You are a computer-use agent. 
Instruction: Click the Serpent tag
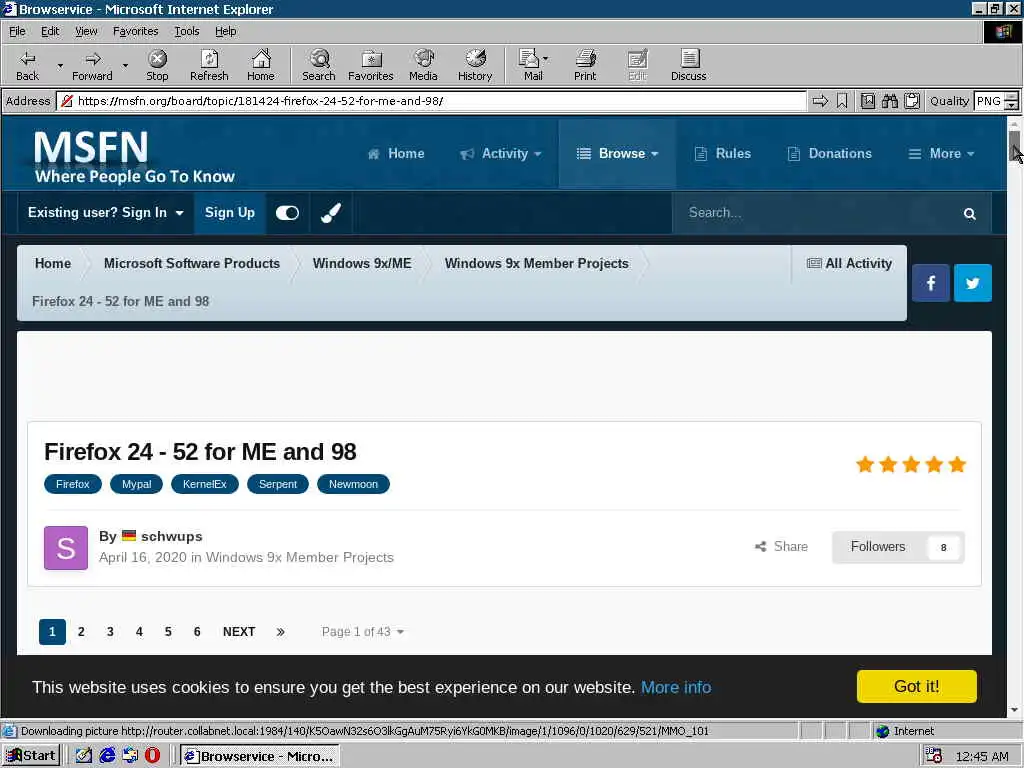tap(278, 484)
